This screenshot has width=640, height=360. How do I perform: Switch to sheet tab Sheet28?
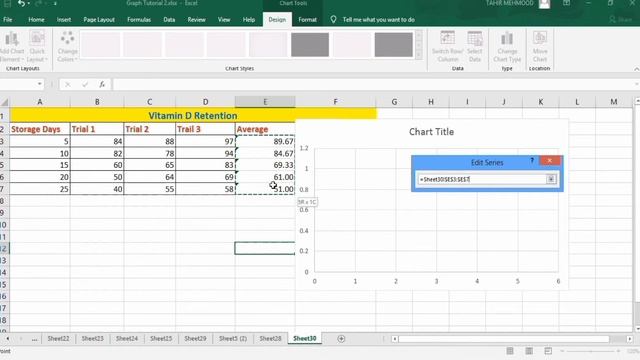pos(270,338)
